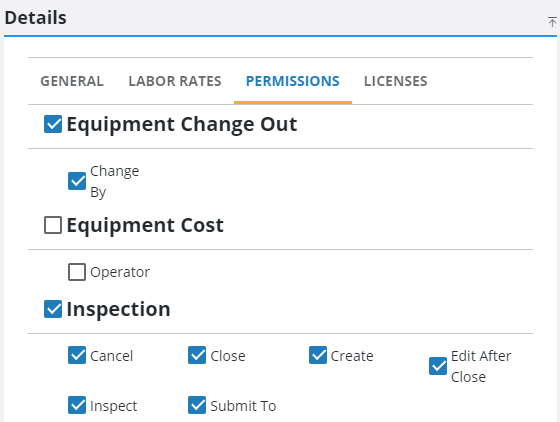Select the Permissions tab
The image size is (560, 422).
point(293,81)
